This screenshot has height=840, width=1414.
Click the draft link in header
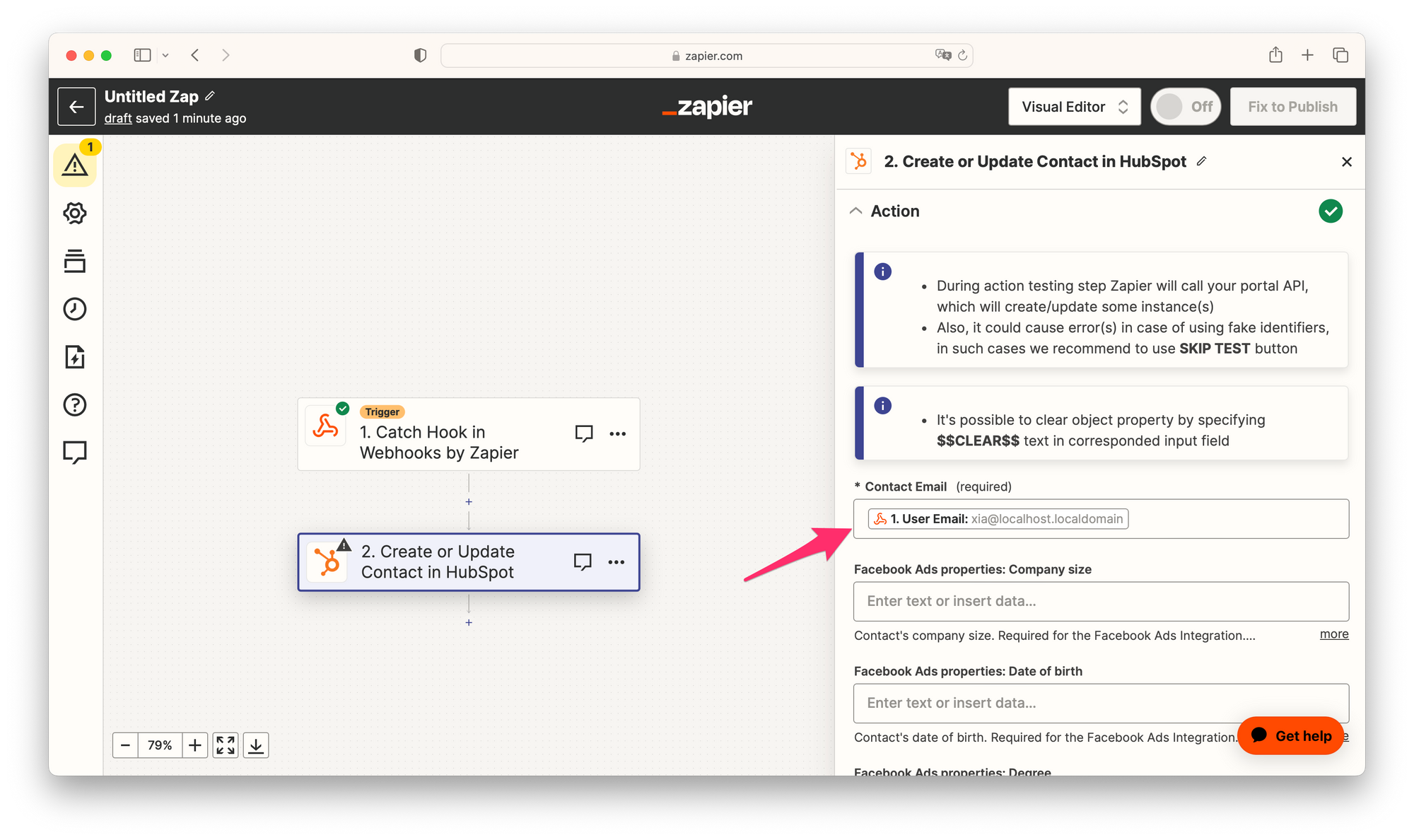tap(118, 118)
